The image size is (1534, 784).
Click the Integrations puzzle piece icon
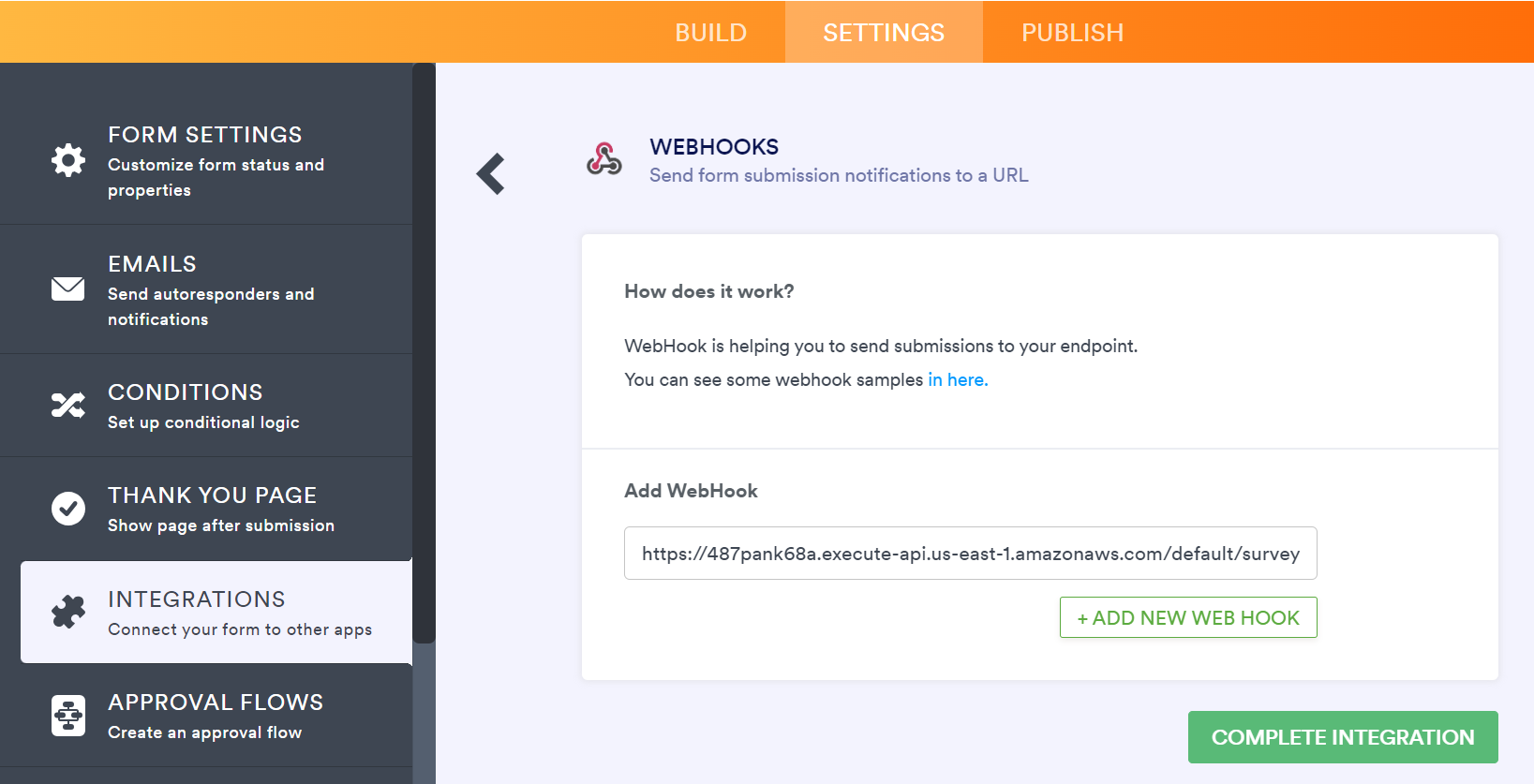pyautogui.click(x=67, y=613)
